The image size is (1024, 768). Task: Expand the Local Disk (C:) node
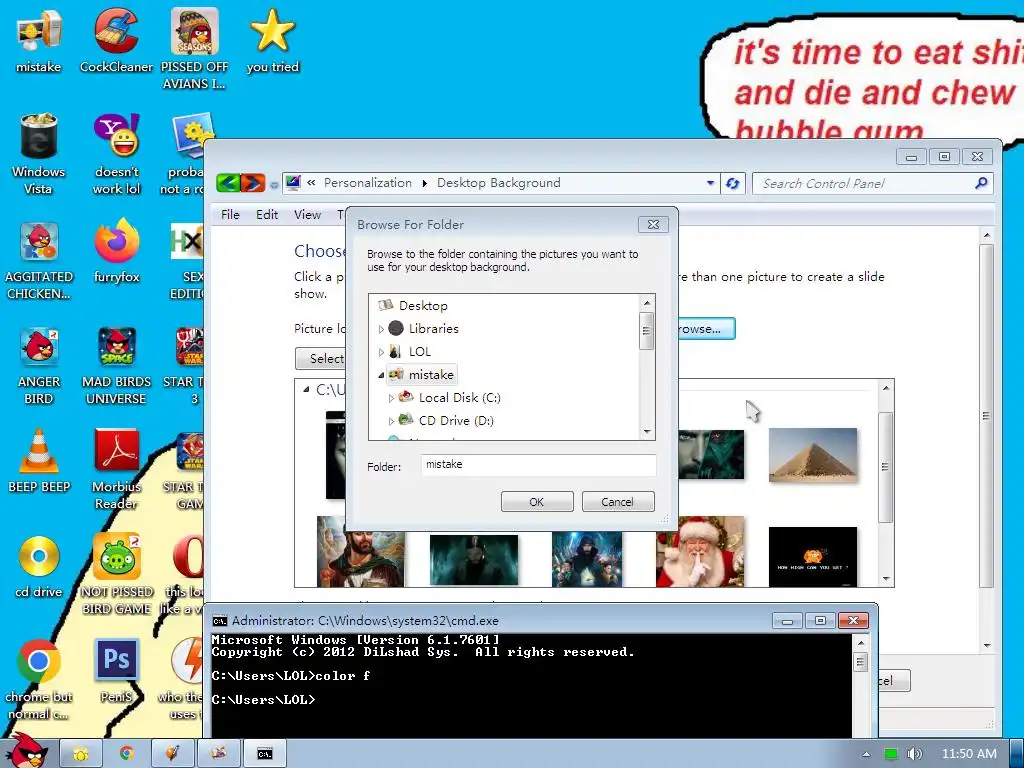tap(391, 398)
